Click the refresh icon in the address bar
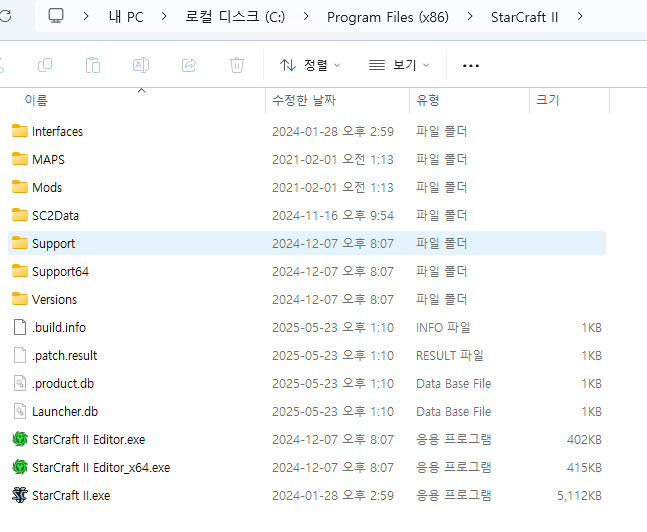 point(5,16)
